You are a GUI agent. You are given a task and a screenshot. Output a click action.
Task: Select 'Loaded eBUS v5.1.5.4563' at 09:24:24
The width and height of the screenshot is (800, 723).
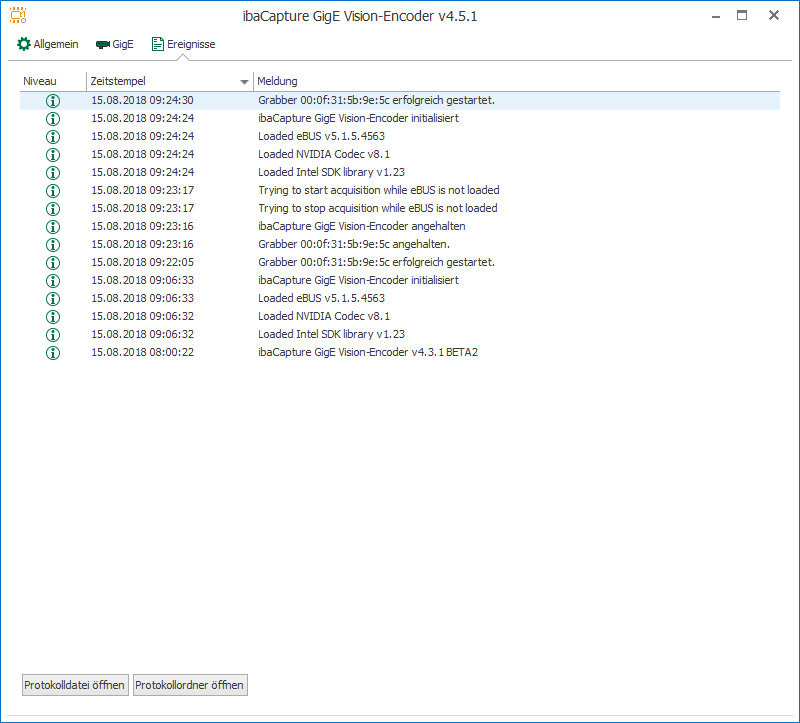(x=321, y=136)
